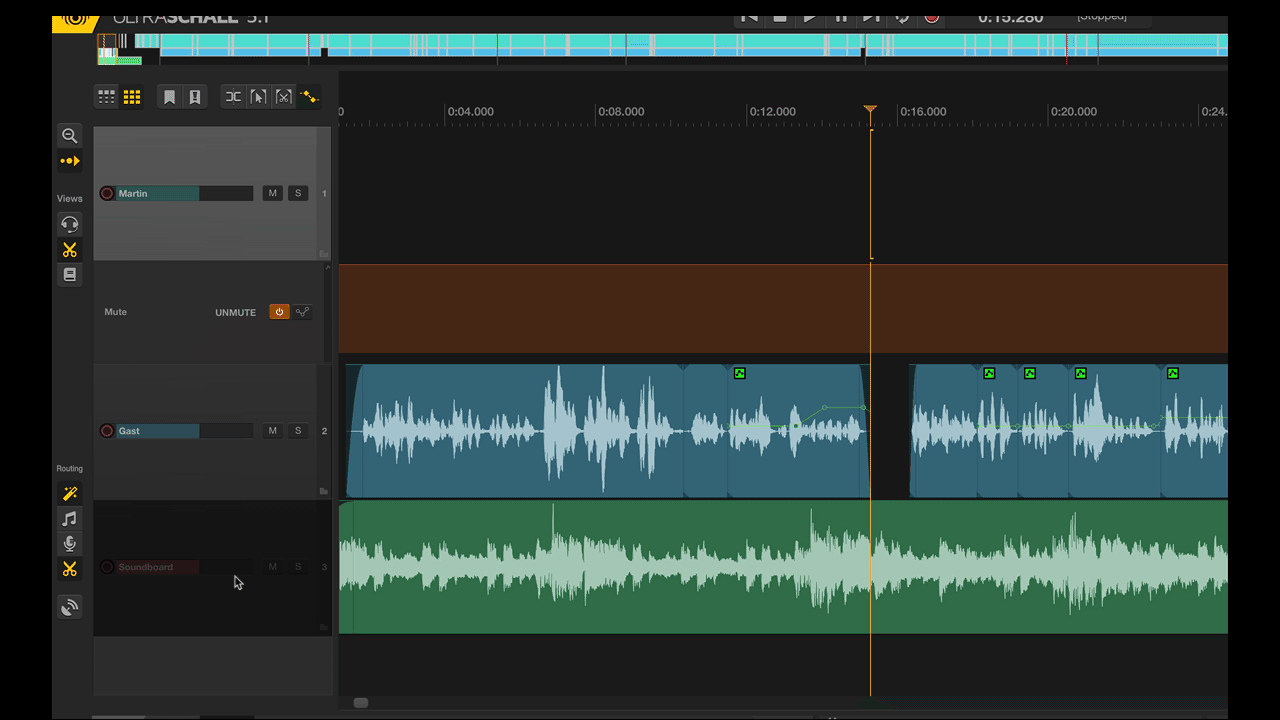Select the small grid layout icon
This screenshot has width=1280, height=720.
[x=106, y=97]
